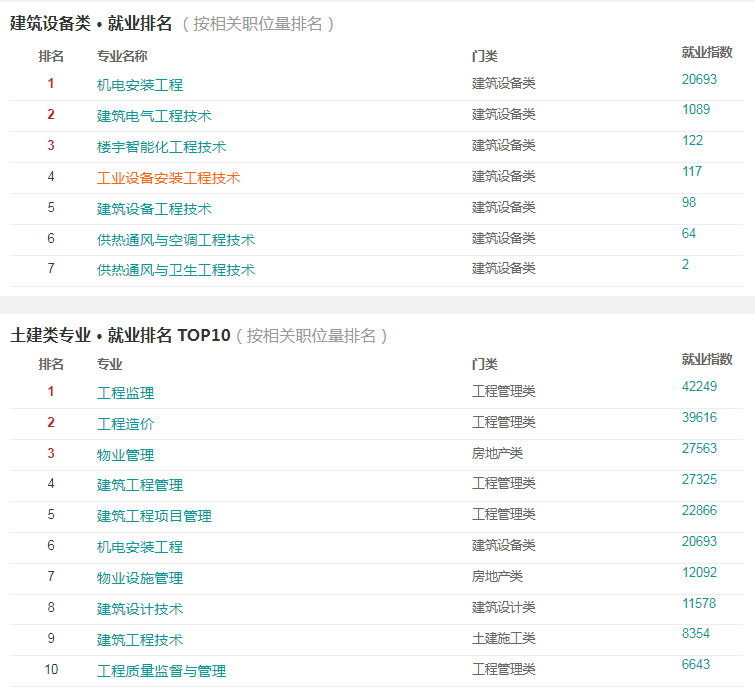Click 房地产类 category in the 物业设施管理 row
Screen dimensions: 755x692
497,576
